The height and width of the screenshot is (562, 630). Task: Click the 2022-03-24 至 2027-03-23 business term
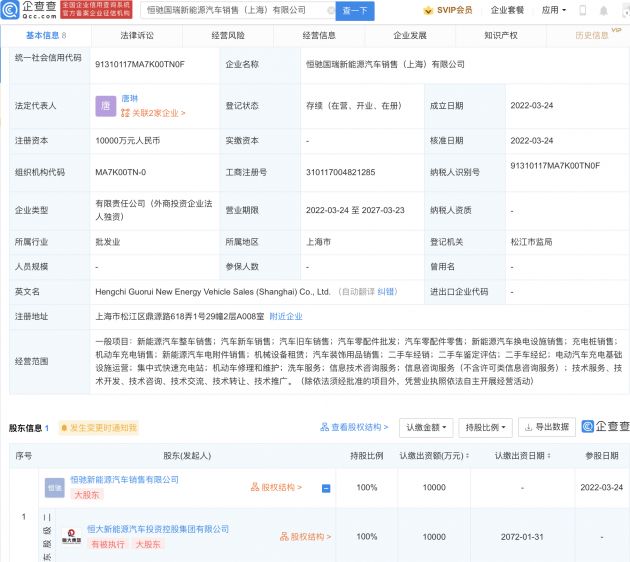(x=355, y=210)
